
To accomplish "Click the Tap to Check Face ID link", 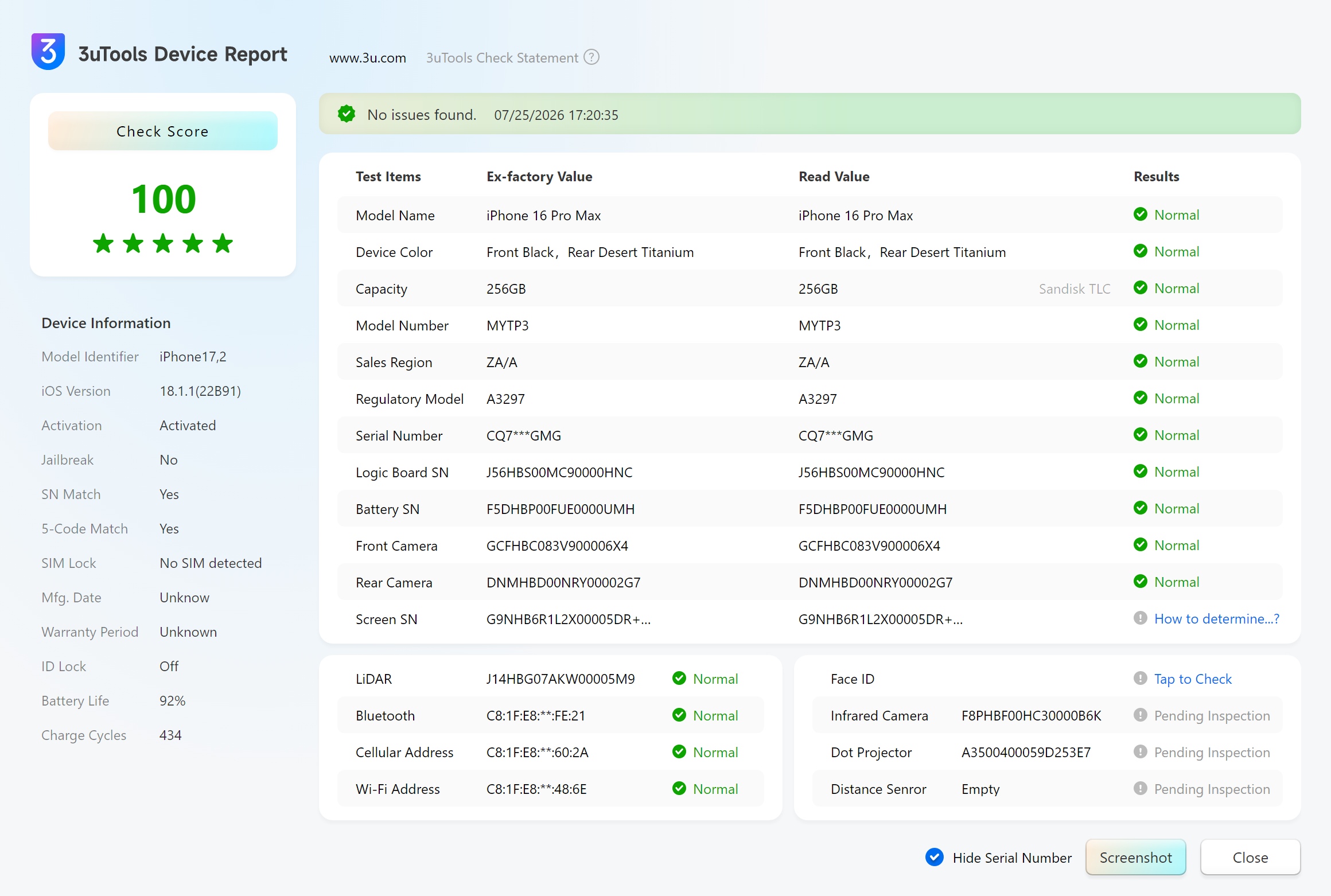I will pos(1193,679).
